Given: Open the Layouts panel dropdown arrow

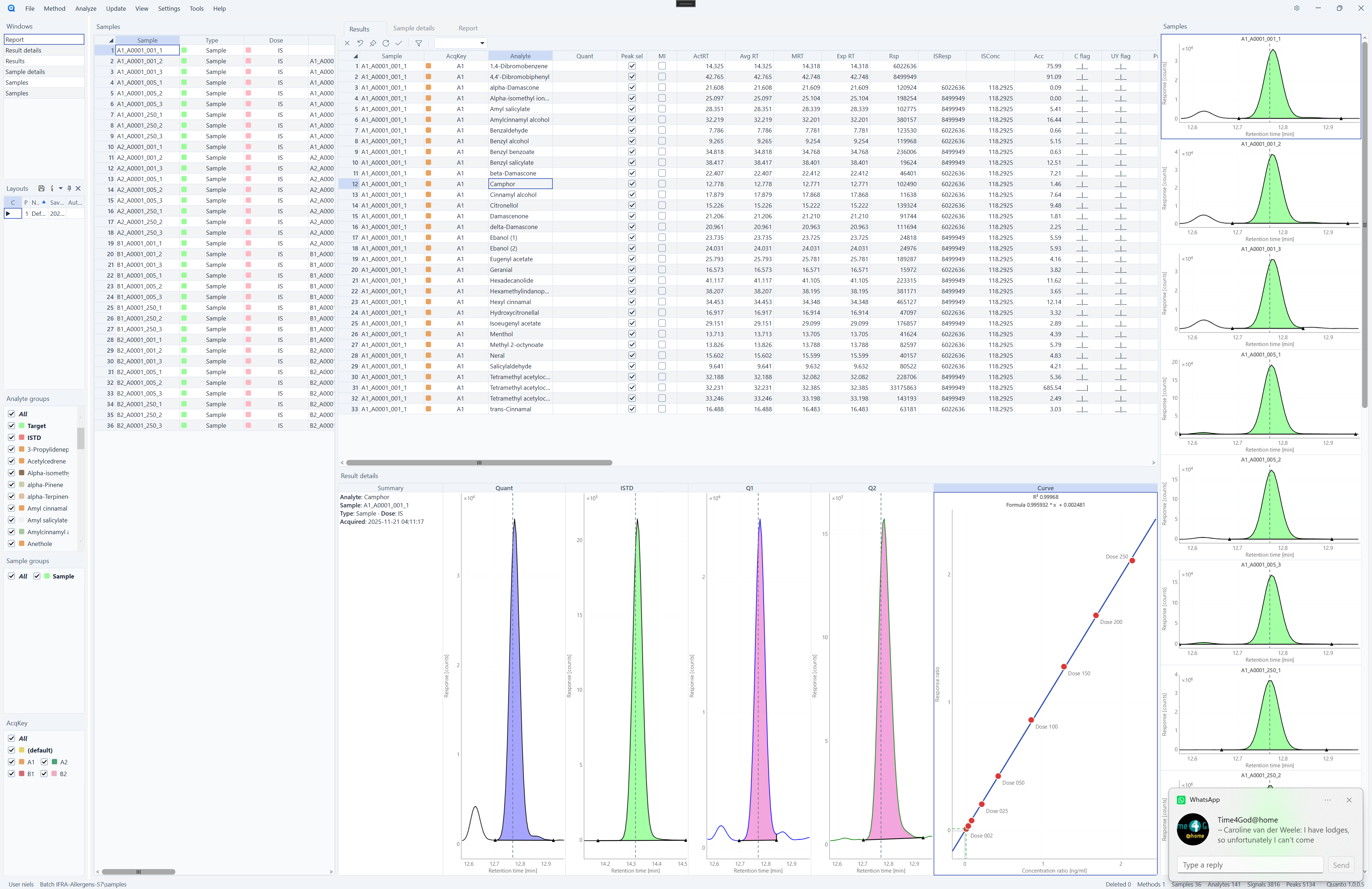Looking at the screenshot, I should pos(60,189).
